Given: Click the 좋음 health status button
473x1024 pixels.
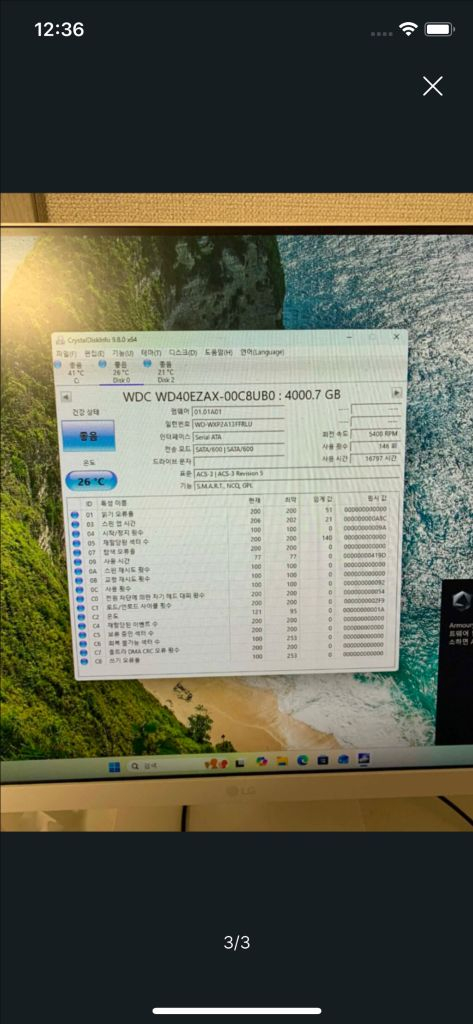Looking at the screenshot, I should coord(88,436).
